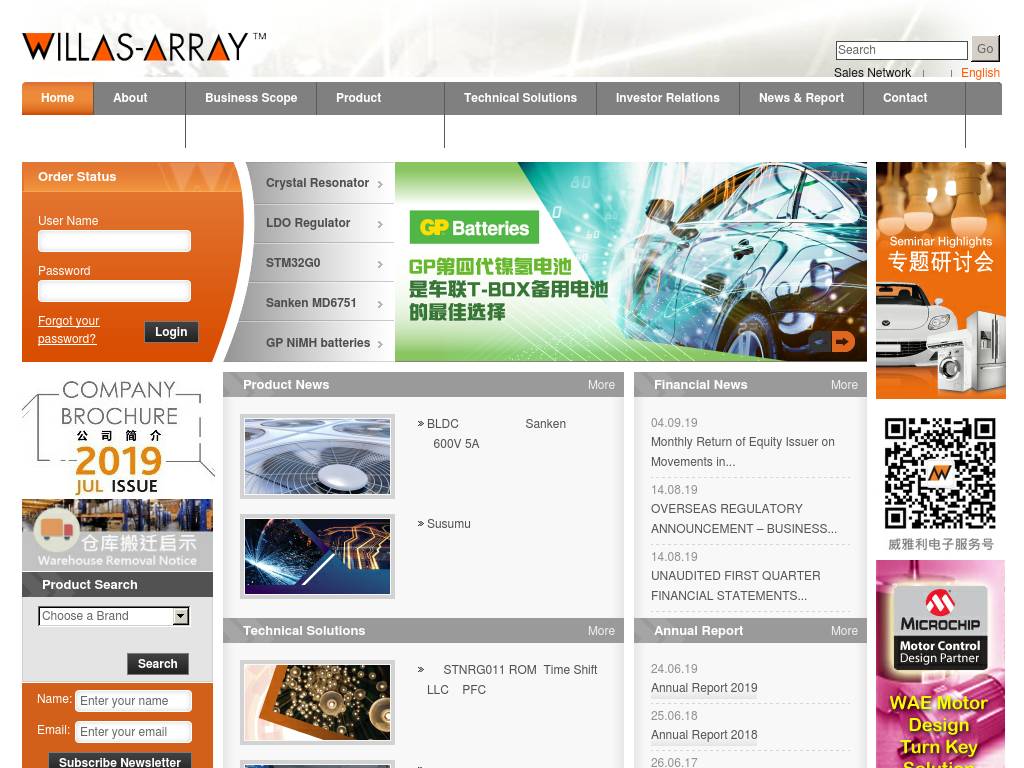Open the Annual Report 2018 link
Image resolution: width=1024 pixels, height=768 pixels.
coord(704,735)
